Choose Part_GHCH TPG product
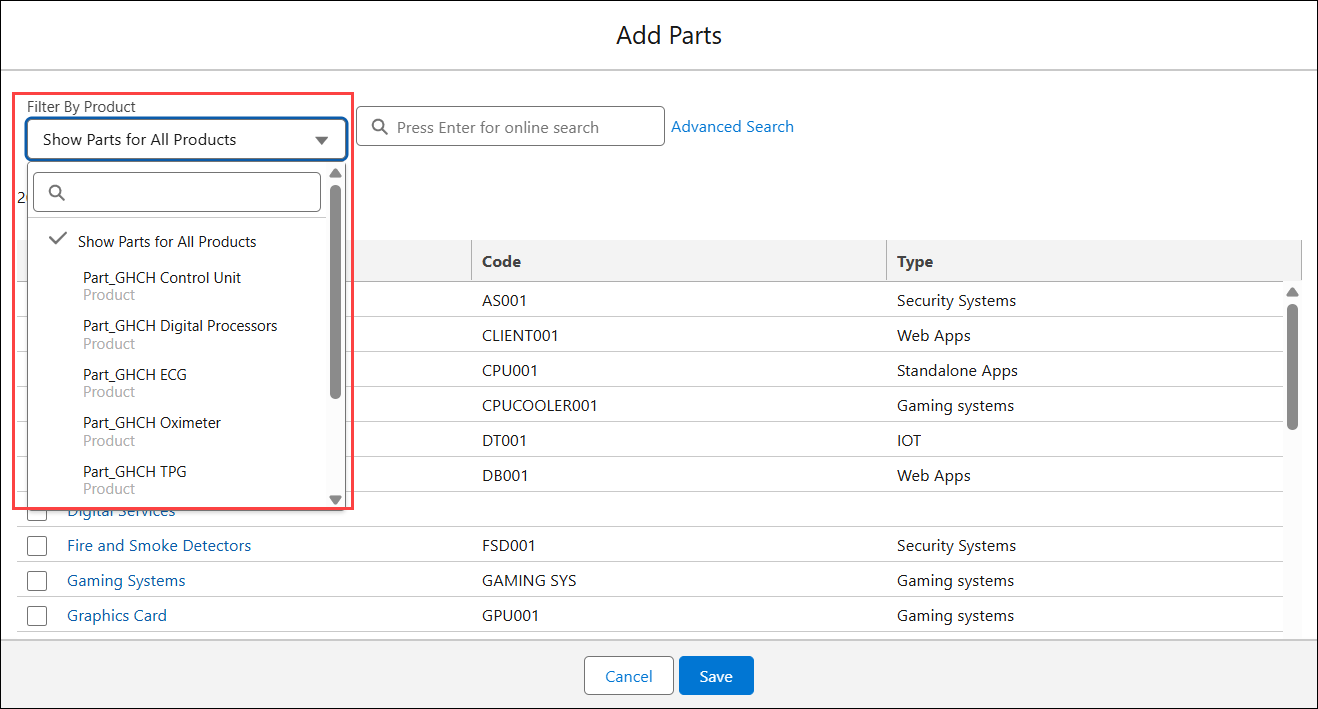Image resolution: width=1318 pixels, height=709 pixels. coord(135,480)
